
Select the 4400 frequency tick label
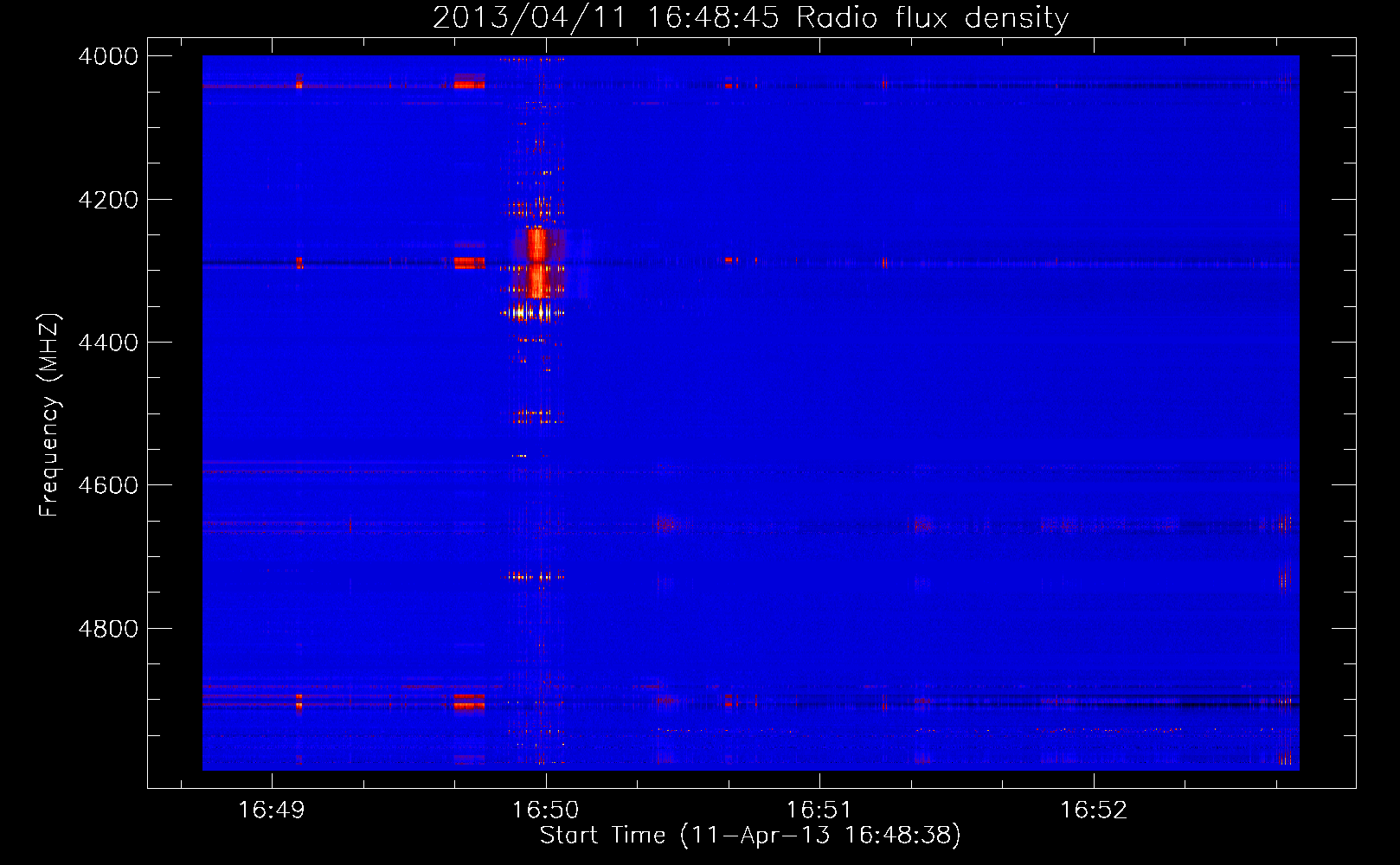[108, 343]
